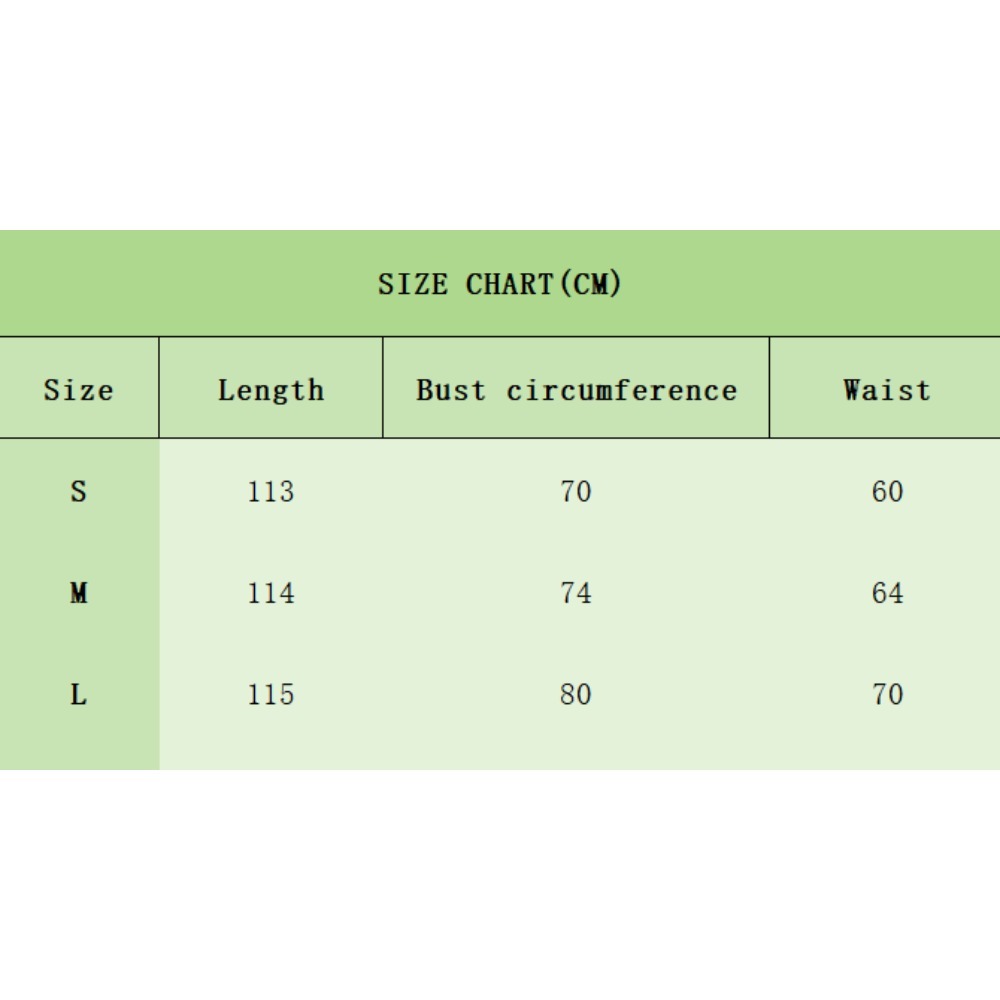Click the word circumference in the header

(x=621, y=390)
